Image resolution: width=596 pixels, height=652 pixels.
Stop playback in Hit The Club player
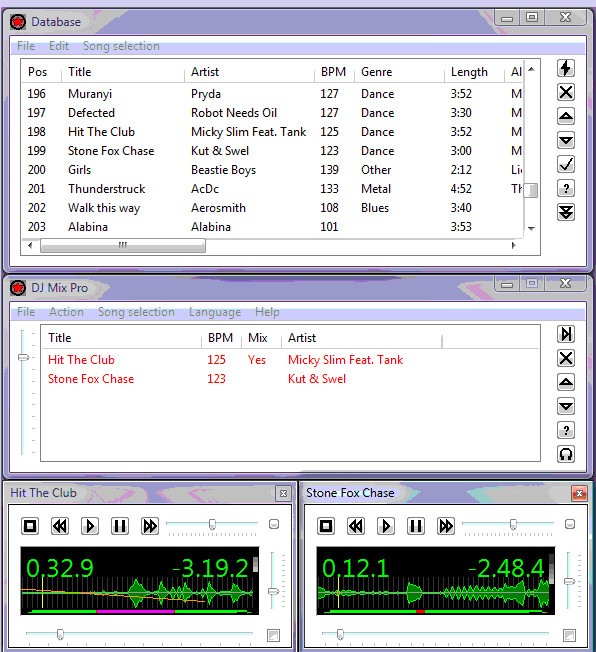30,526
